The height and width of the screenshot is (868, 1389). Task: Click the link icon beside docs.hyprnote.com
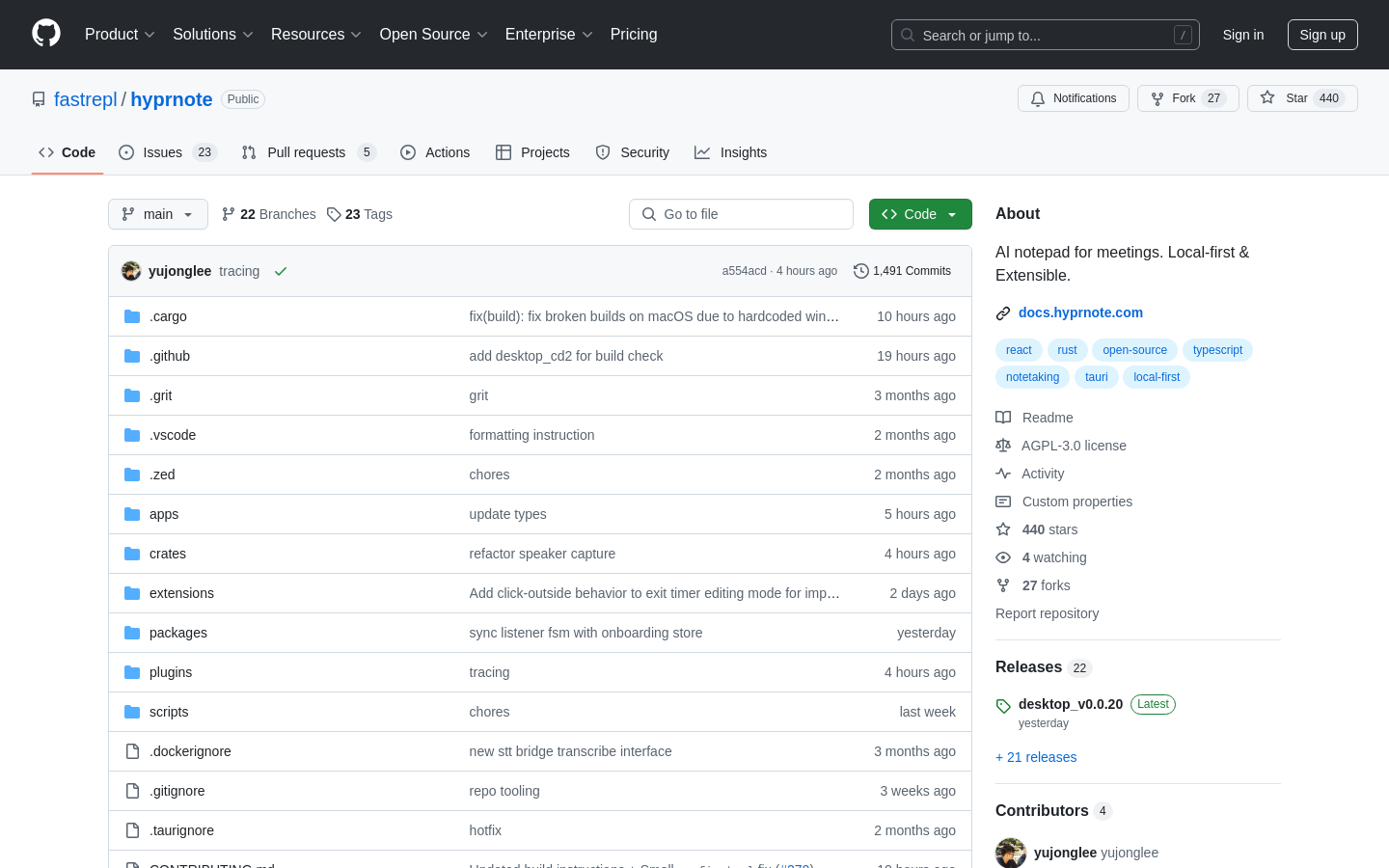click(1003, 312)
